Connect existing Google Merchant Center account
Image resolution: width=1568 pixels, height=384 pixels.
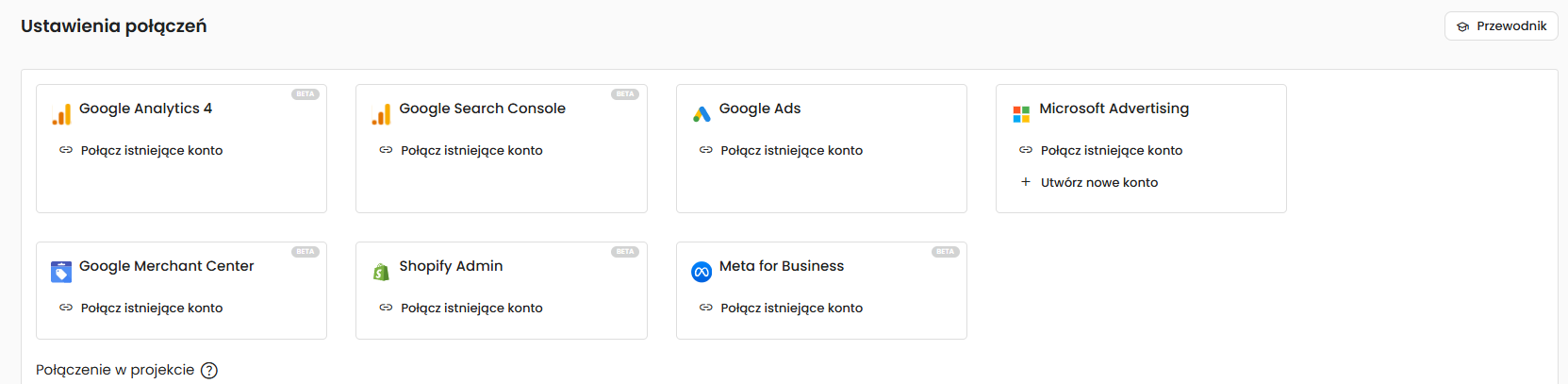(151, 308)
